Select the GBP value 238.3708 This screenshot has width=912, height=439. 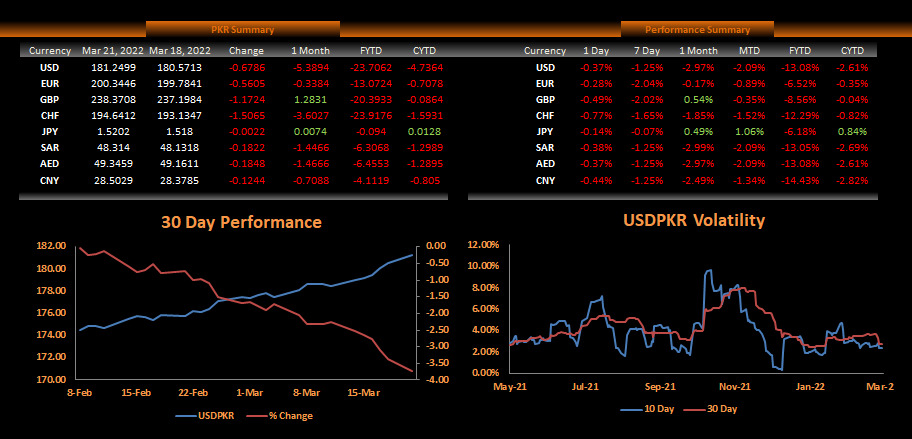[x=109, y=100]
